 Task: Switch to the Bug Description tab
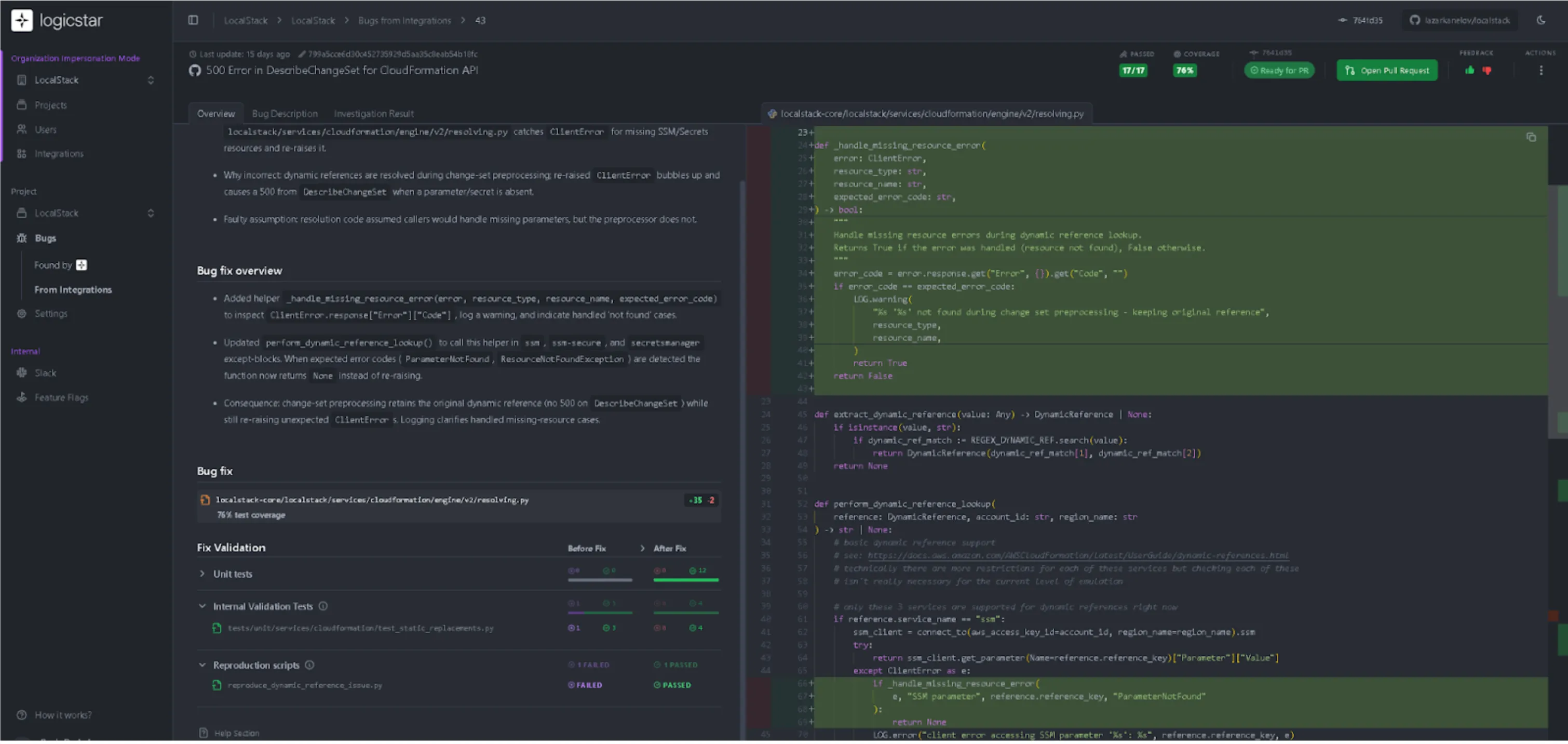point(284,113)
